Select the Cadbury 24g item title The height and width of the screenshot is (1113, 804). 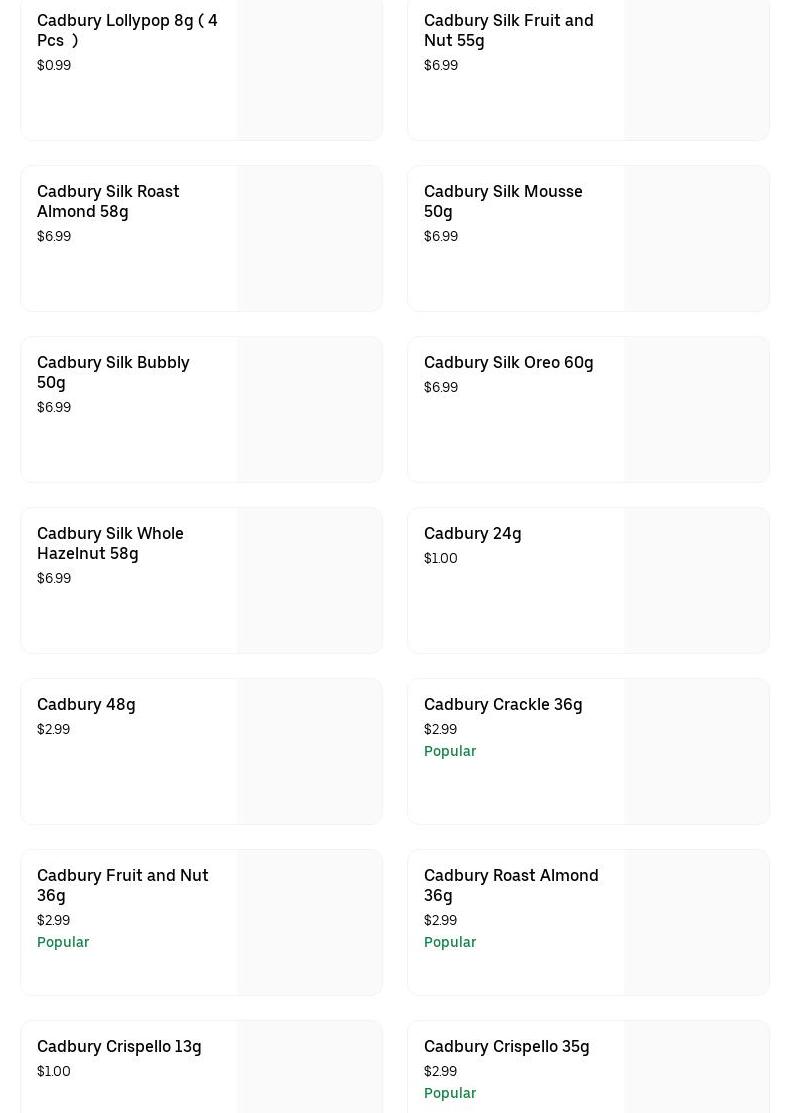[472, 533]
